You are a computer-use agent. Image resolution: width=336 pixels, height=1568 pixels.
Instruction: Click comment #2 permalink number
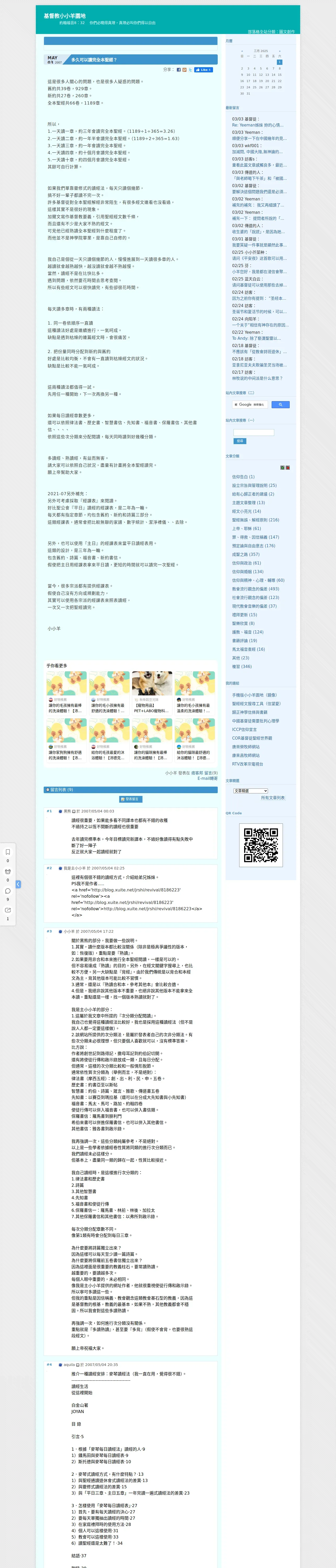[x=49, y=868]
